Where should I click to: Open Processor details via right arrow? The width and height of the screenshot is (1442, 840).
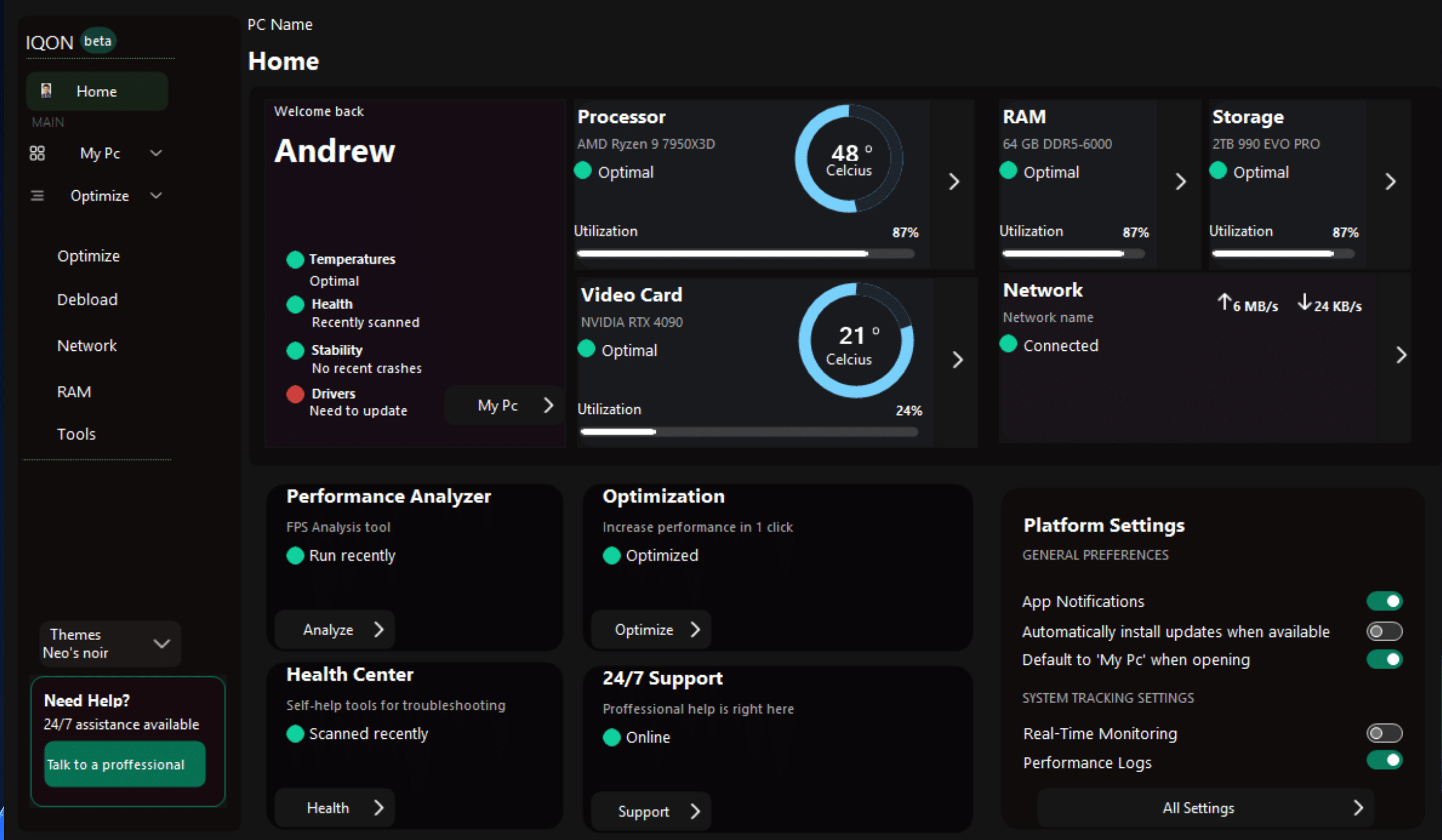tap(953, 182)
